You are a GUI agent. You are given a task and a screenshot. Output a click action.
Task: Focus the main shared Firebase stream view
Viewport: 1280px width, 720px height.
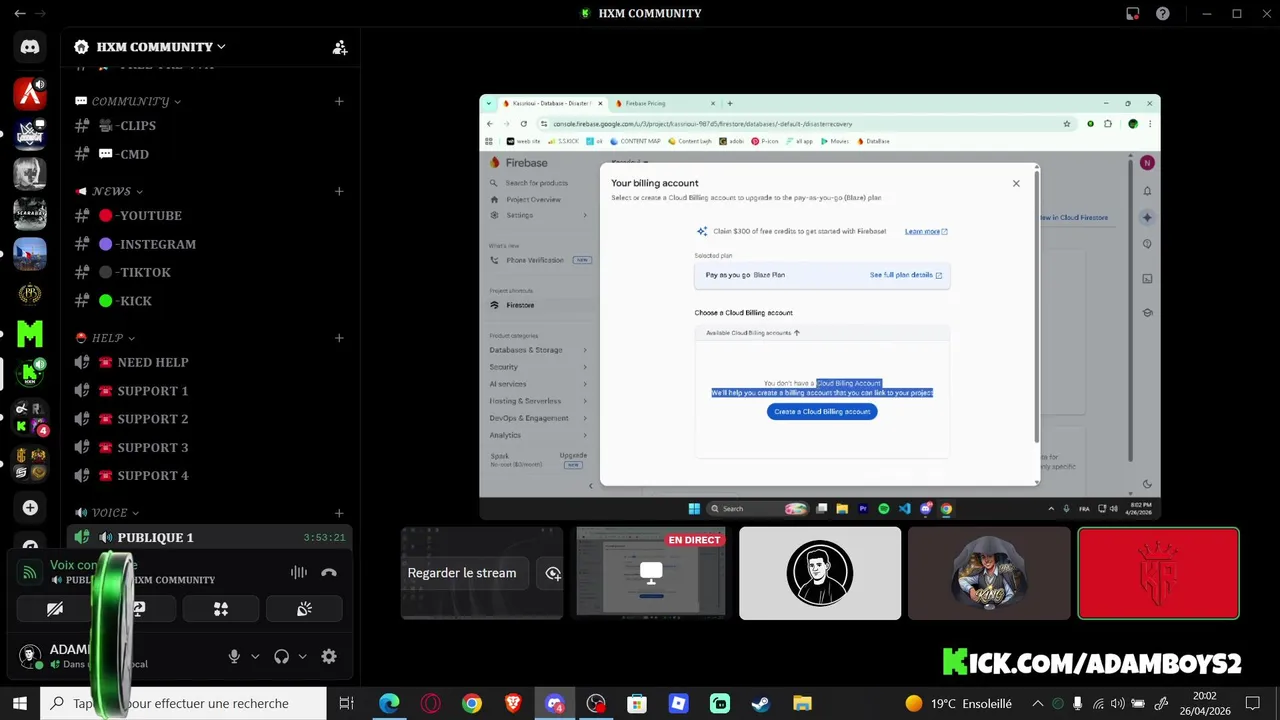coord(820,307)
